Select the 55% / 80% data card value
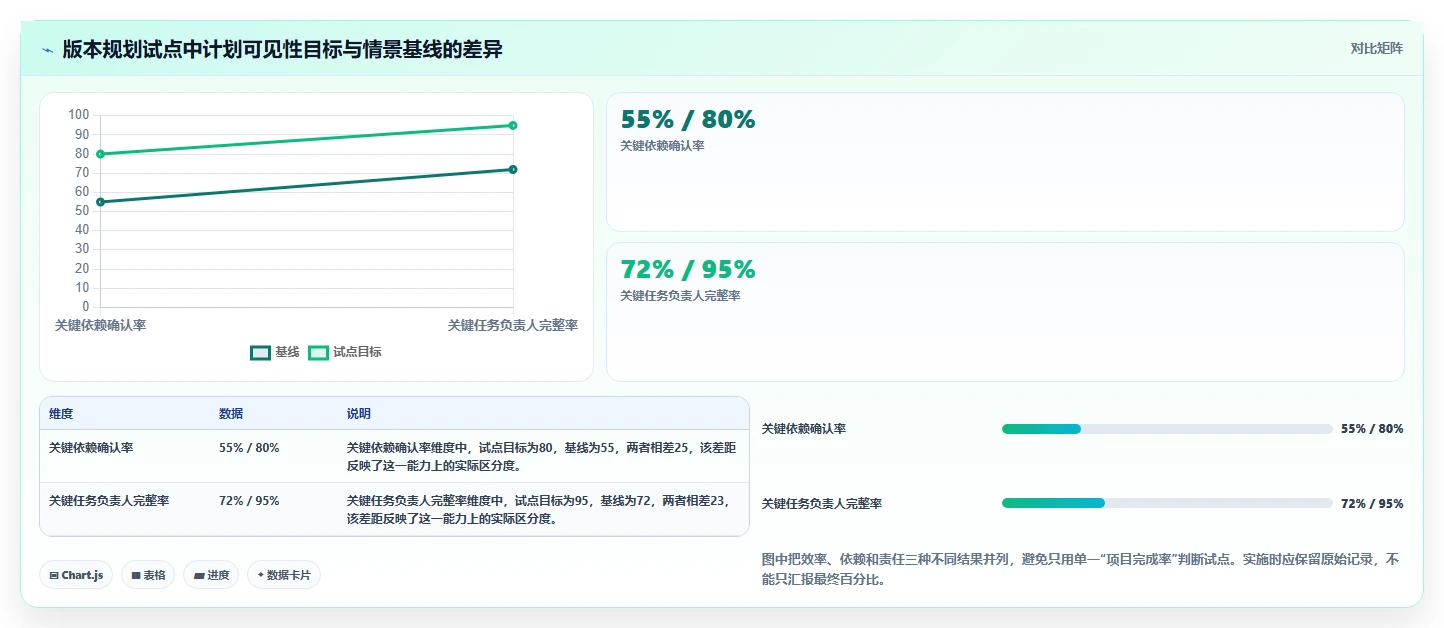Image resolution: width=1444 pixels, height=628 pixels. pyautogui.click(x=688, y=120)
